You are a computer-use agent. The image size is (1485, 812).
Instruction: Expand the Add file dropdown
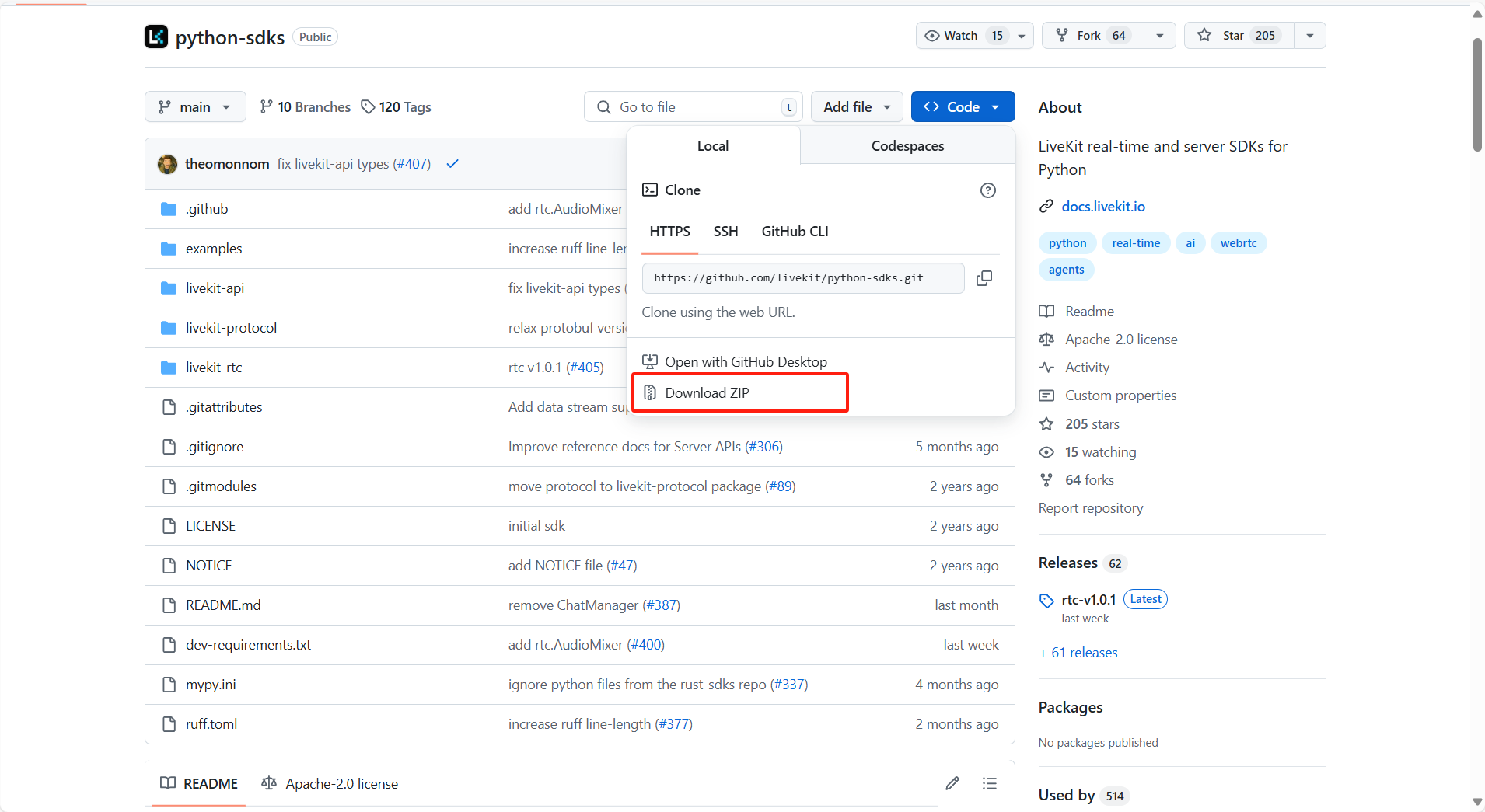tap(857, 107)
